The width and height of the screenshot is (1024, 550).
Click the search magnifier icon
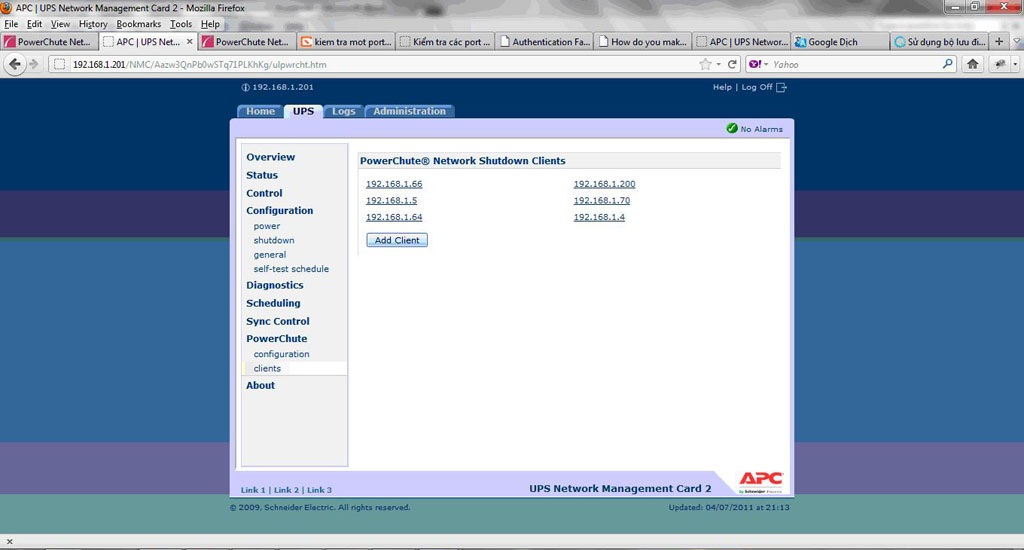pos(948,64)
